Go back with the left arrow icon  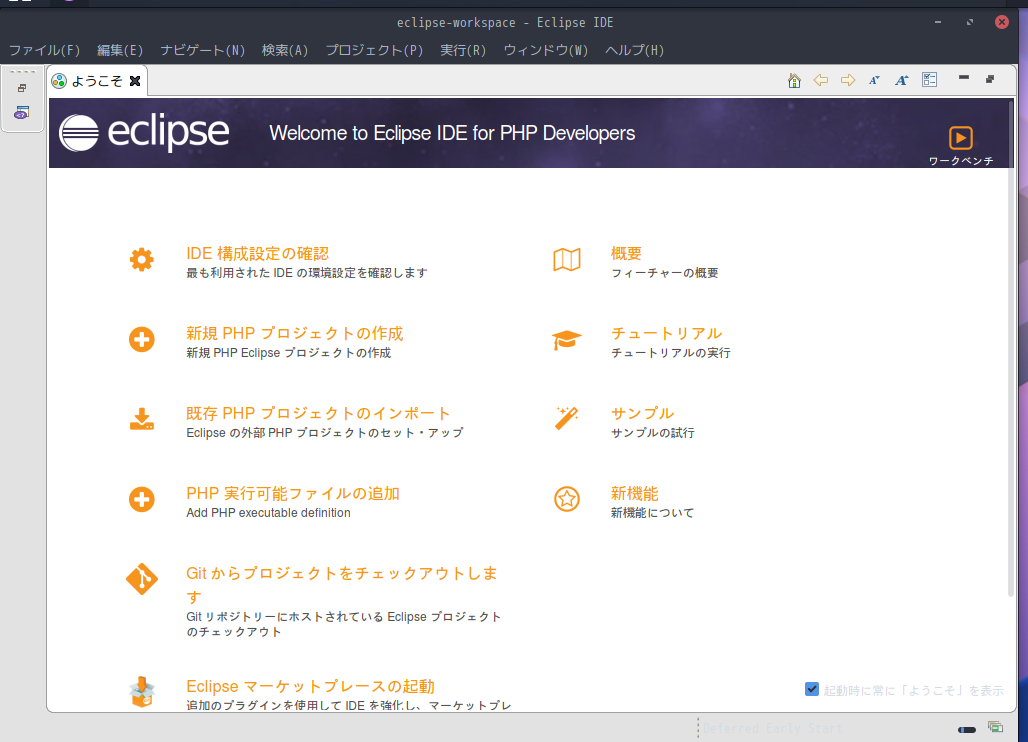click(x=821, y=80)
